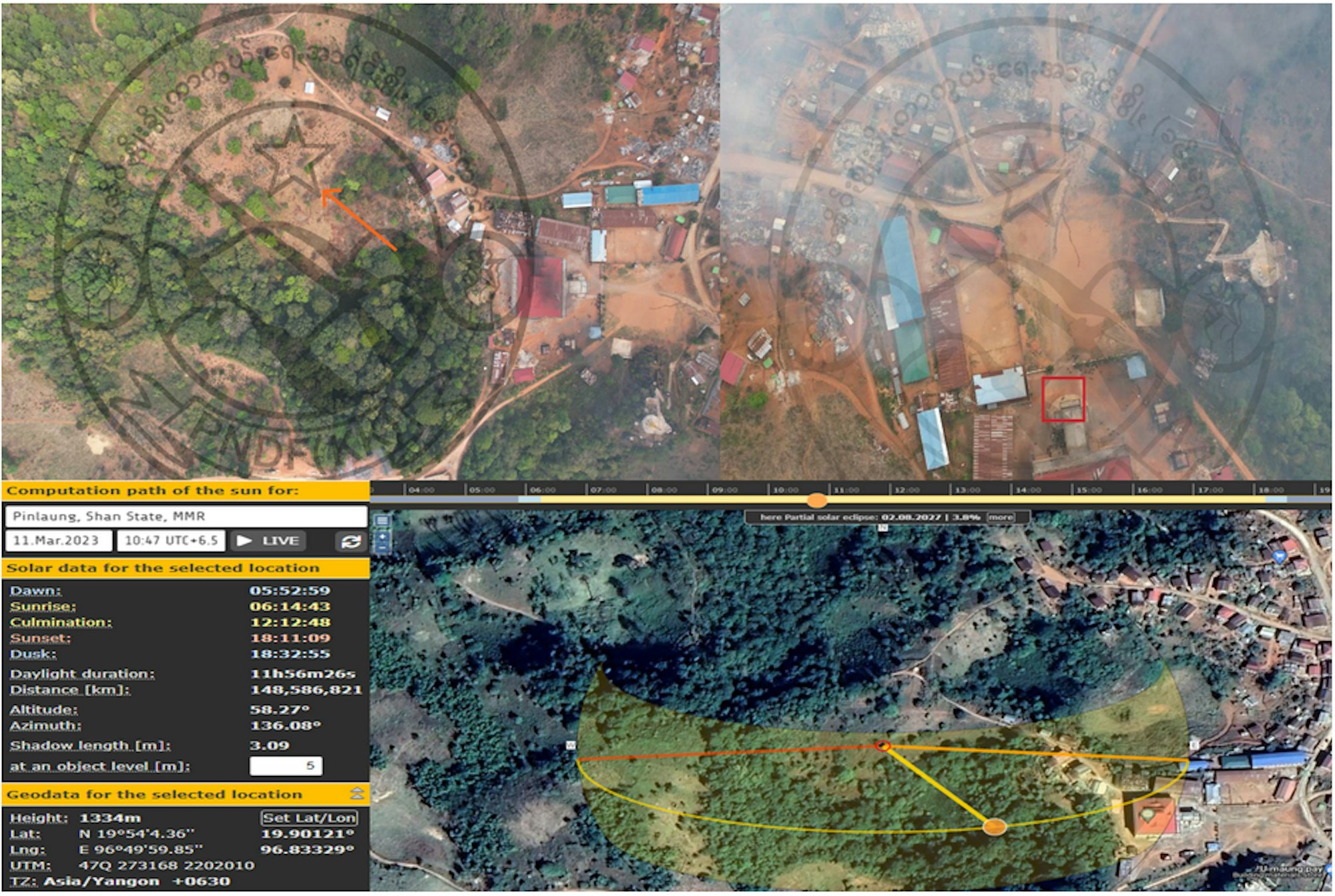Image resolution: width=1335 pixels, height=896 pixels.
Task: Click the object level height input
Action: pos(286,767)
